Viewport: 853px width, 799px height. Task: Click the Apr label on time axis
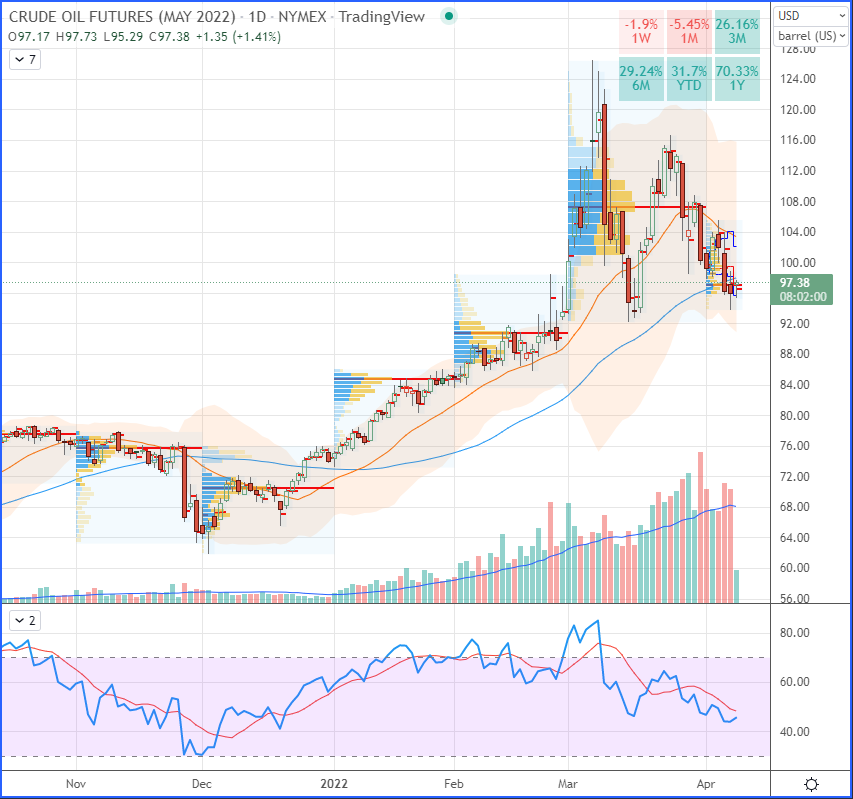point(706,784)
